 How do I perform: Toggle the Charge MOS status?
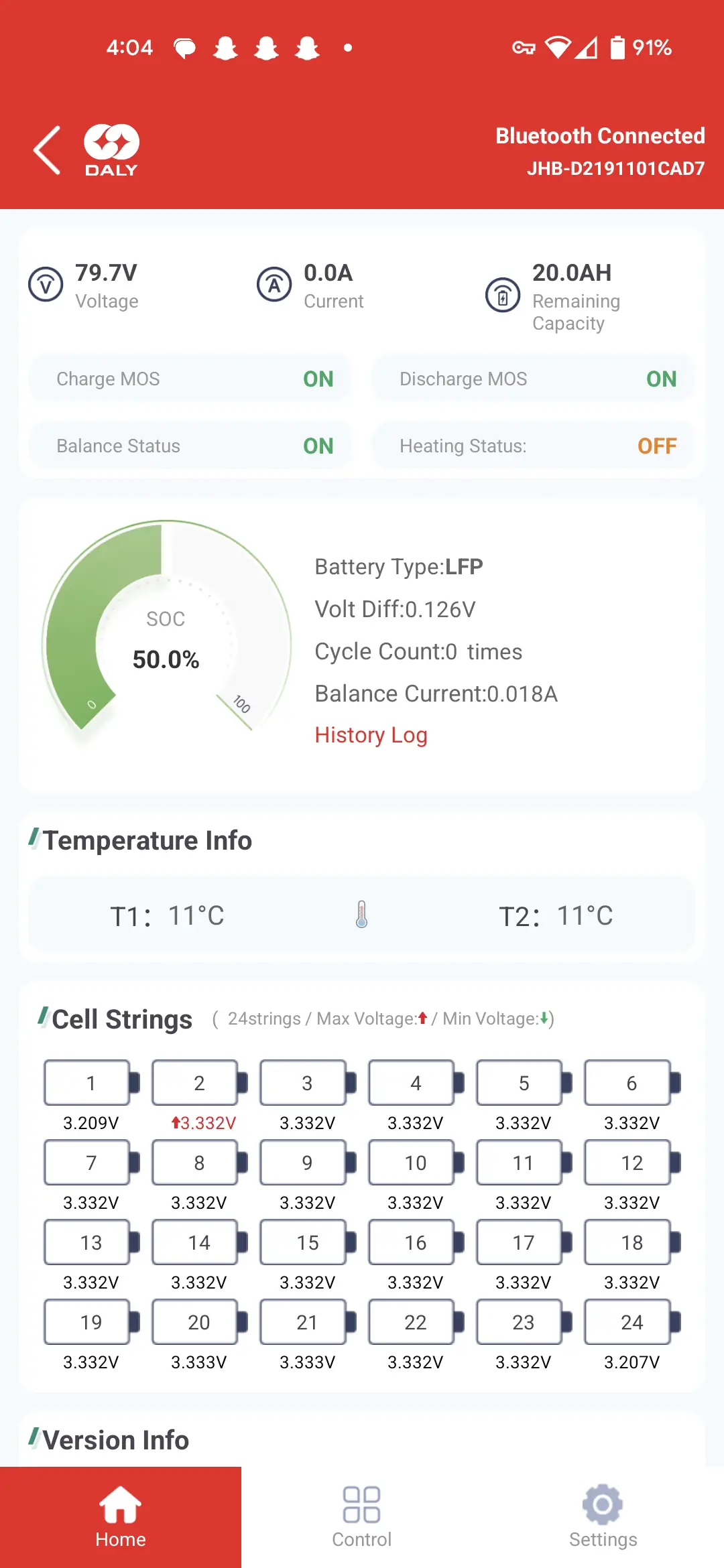[x=190, y=379]
